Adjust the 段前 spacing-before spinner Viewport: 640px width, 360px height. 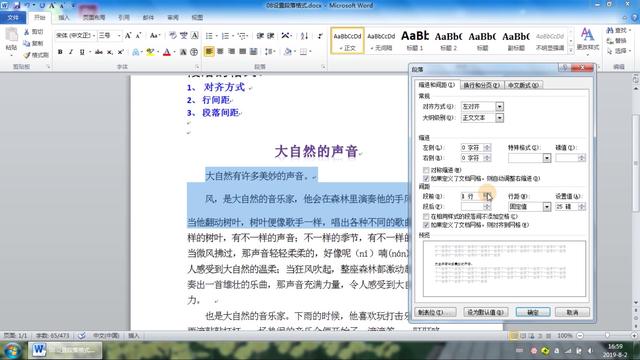[487, 196]
